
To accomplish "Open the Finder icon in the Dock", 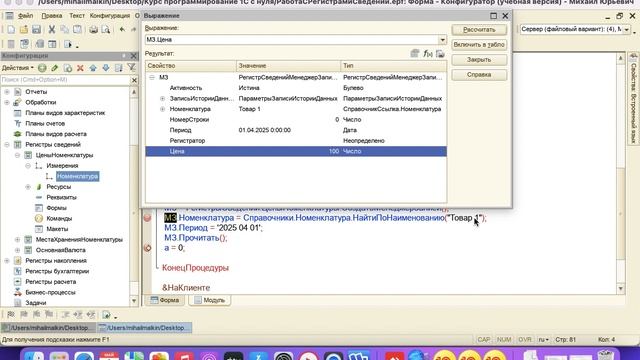I will tap(34, 356).
